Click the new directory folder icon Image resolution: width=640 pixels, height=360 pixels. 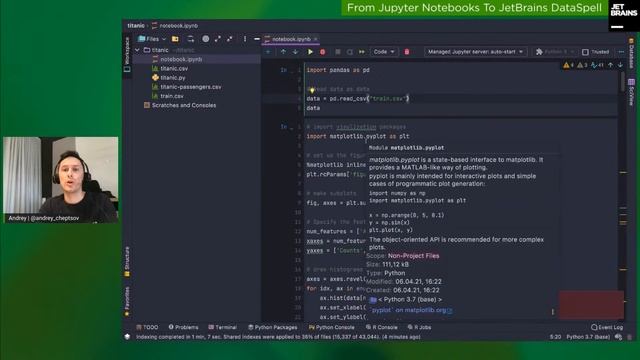[175, 39]
